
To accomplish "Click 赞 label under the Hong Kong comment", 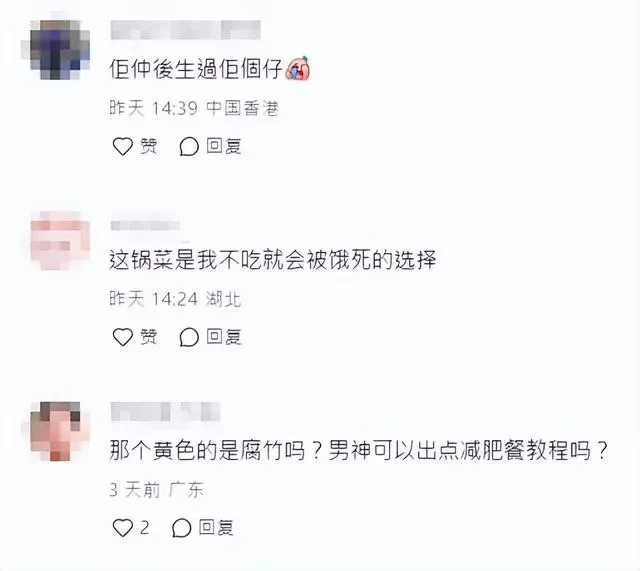I will (149, 146).
